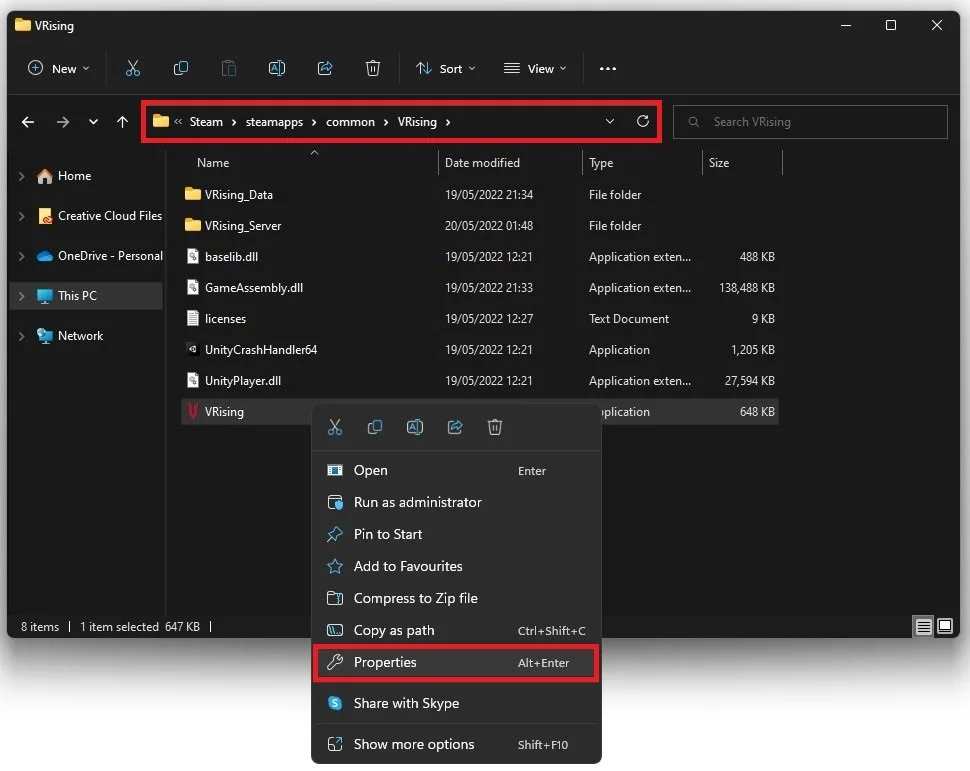The width and height of the screenshot is (970, 771).
Task: Select This PC in the navigation pane
Action: pos(87,296)
